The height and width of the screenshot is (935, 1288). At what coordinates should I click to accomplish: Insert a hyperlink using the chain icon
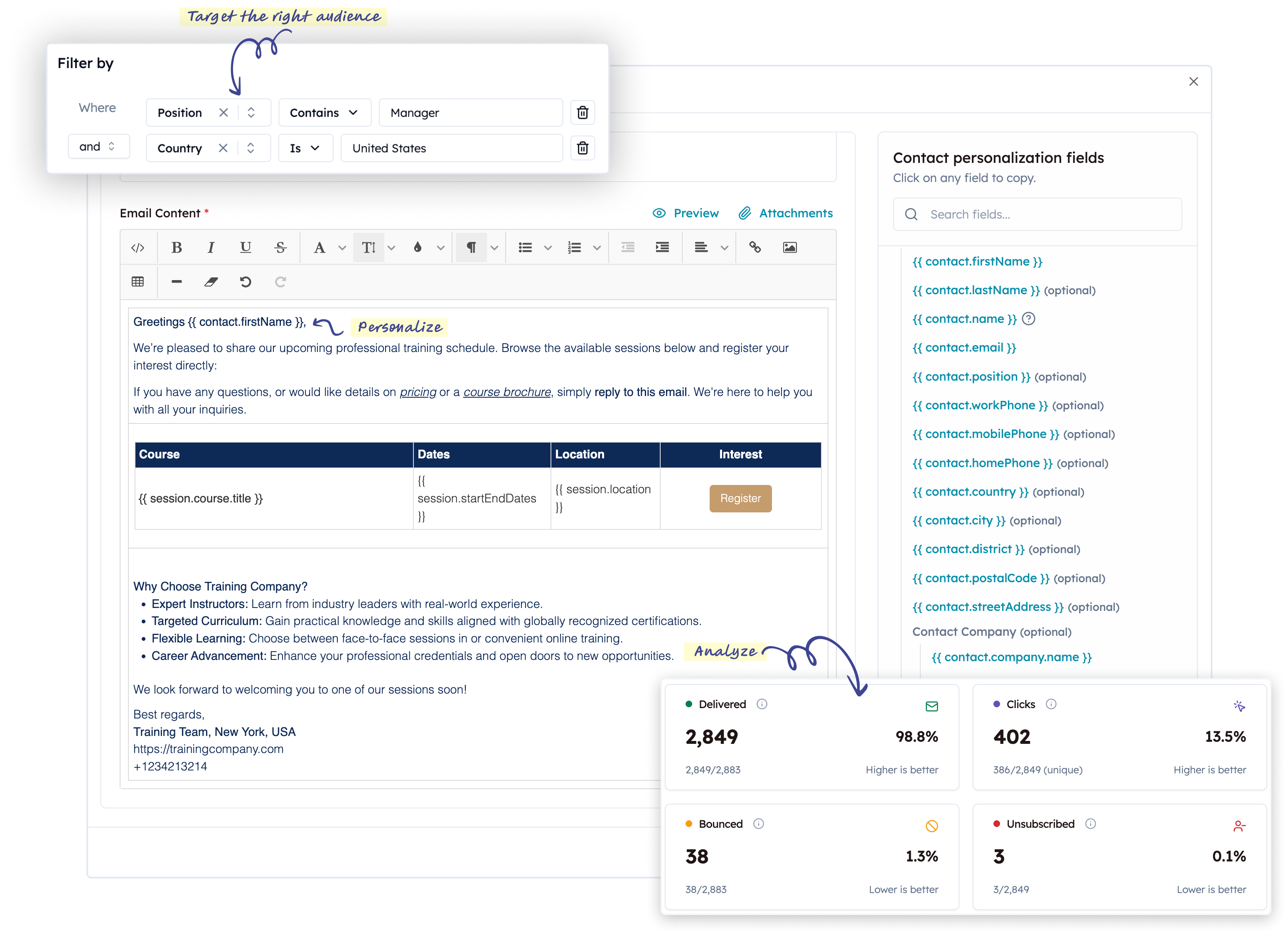[x=755, y=247]
